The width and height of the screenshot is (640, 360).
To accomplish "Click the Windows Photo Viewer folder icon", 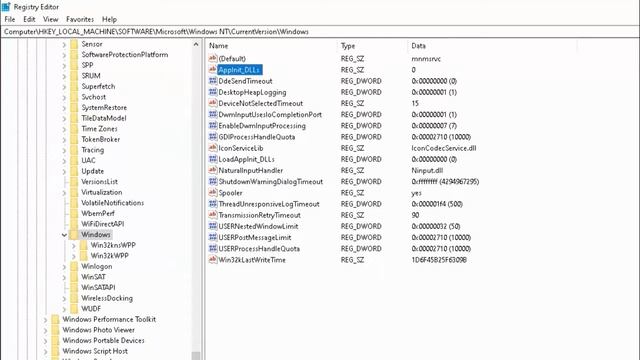I will 55,330.
